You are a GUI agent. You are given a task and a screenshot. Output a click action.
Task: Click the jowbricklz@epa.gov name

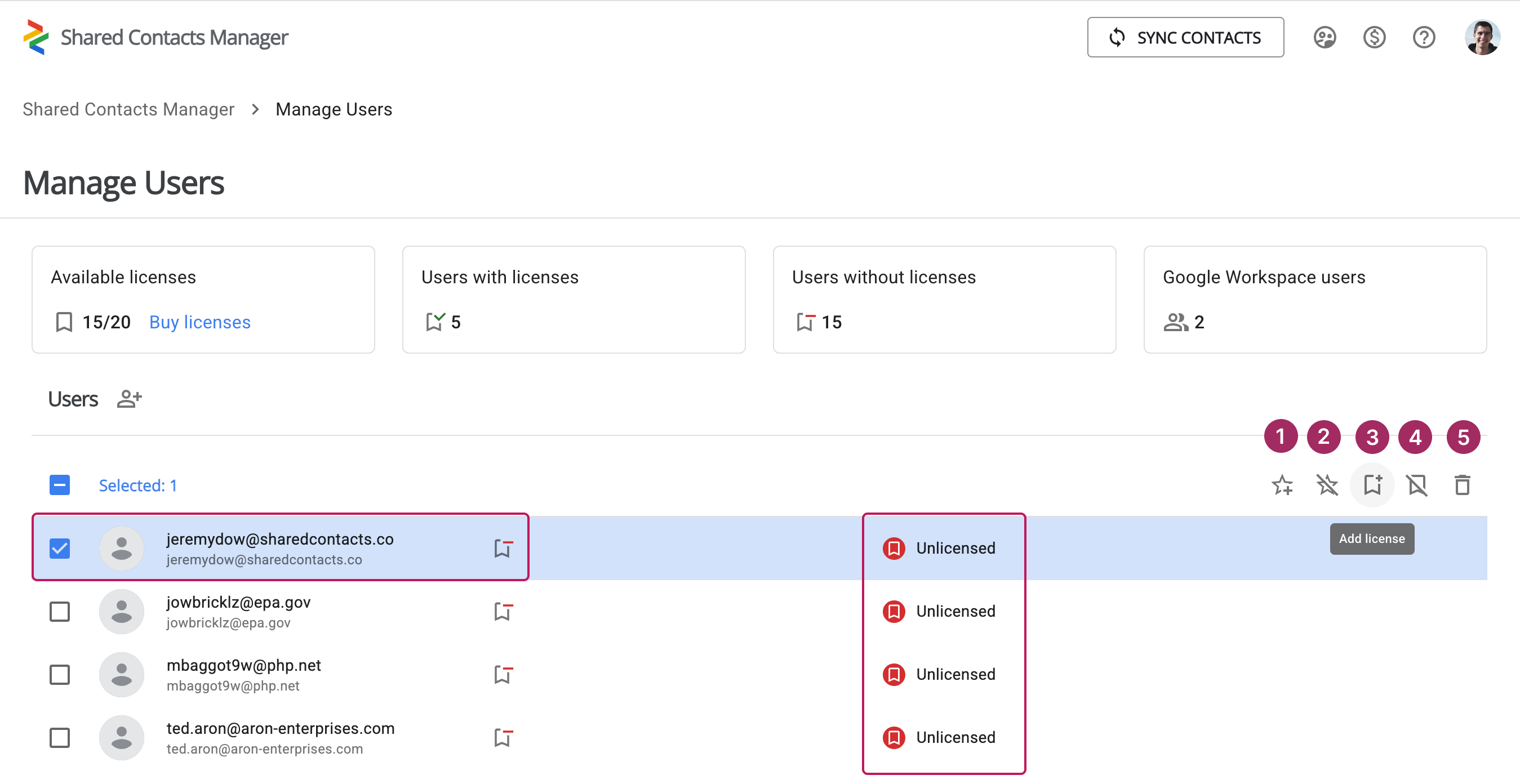(x=238, y=602)
